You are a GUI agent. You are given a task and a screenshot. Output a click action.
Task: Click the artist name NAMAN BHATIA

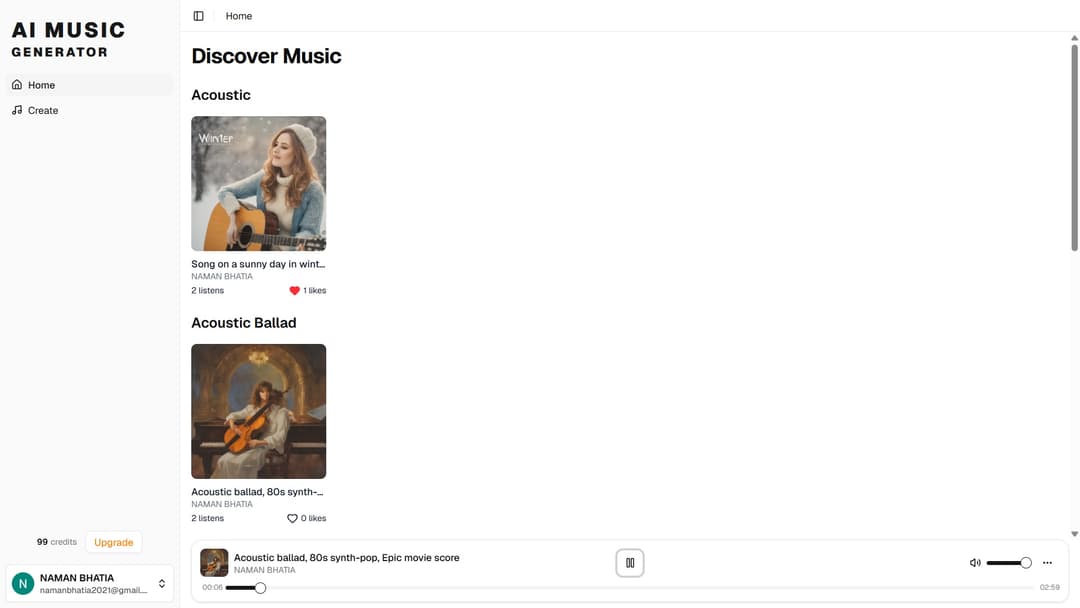(222, 276)
